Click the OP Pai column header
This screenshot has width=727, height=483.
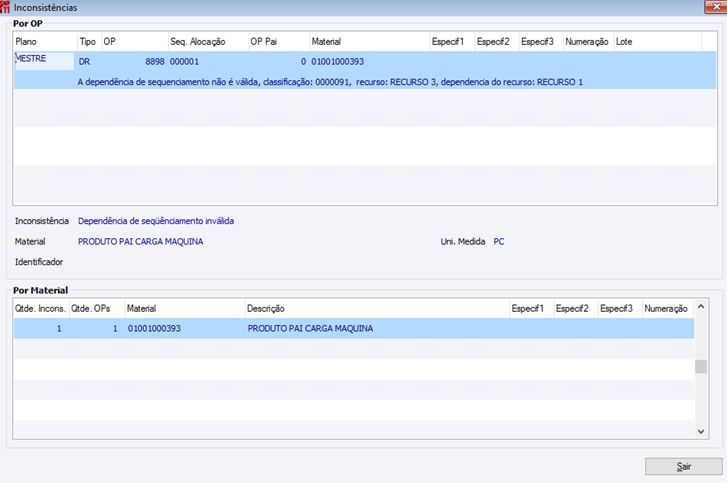[279, 41]
